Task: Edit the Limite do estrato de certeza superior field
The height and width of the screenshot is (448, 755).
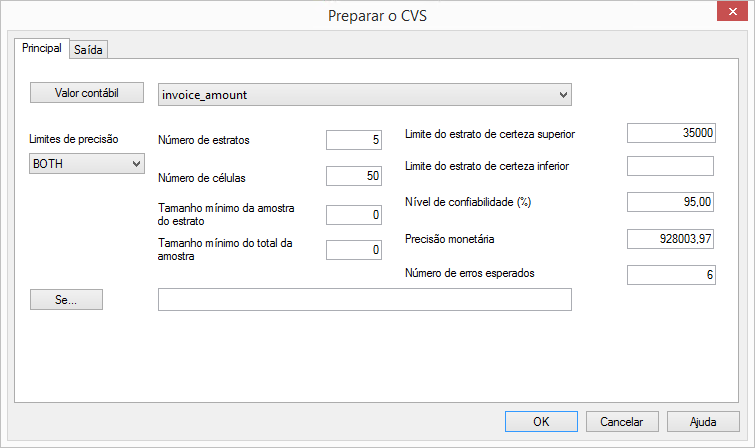Action: click(x=670, y=133)
